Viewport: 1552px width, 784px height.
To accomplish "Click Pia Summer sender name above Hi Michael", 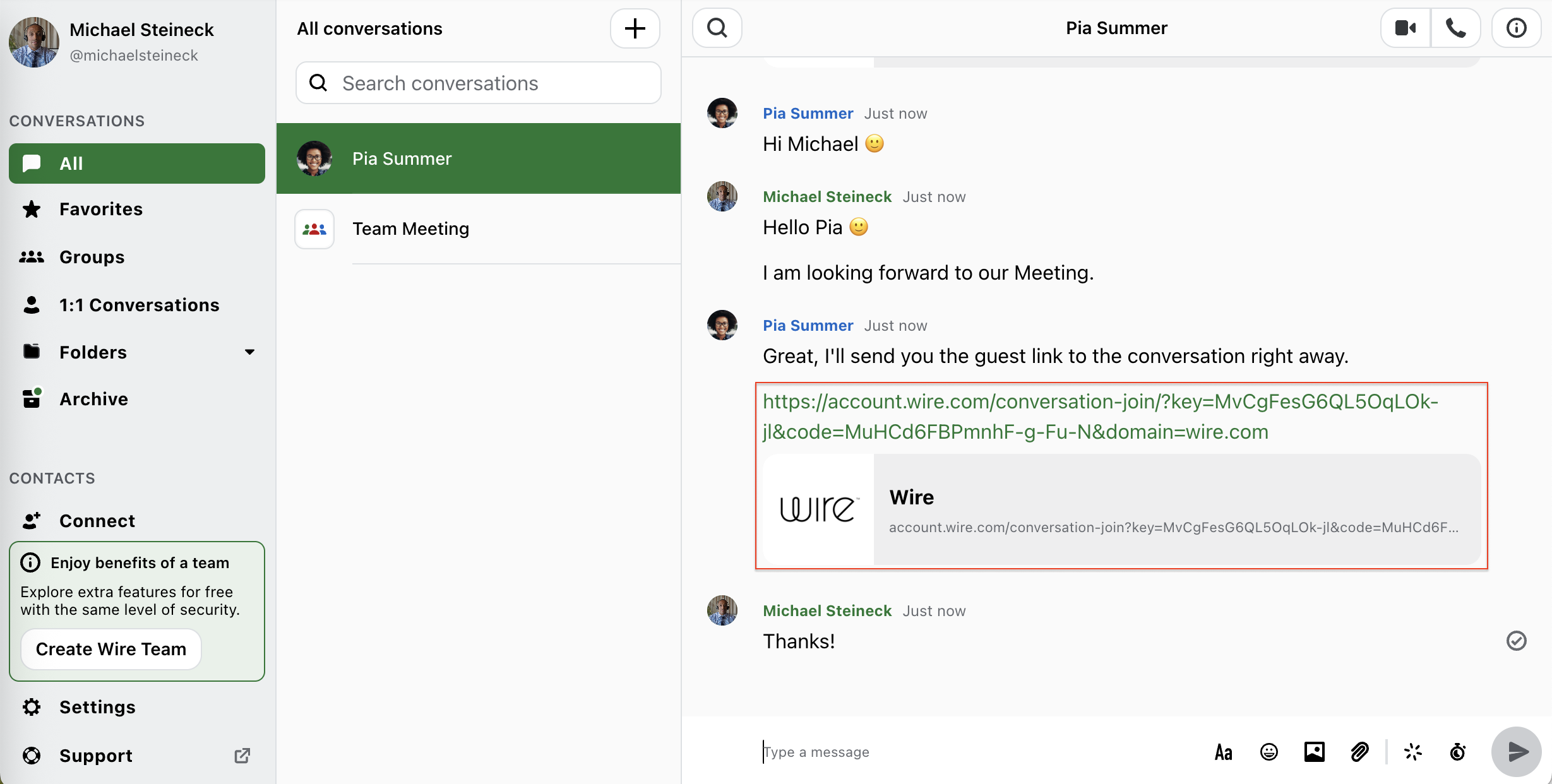I will pos(808,114).
